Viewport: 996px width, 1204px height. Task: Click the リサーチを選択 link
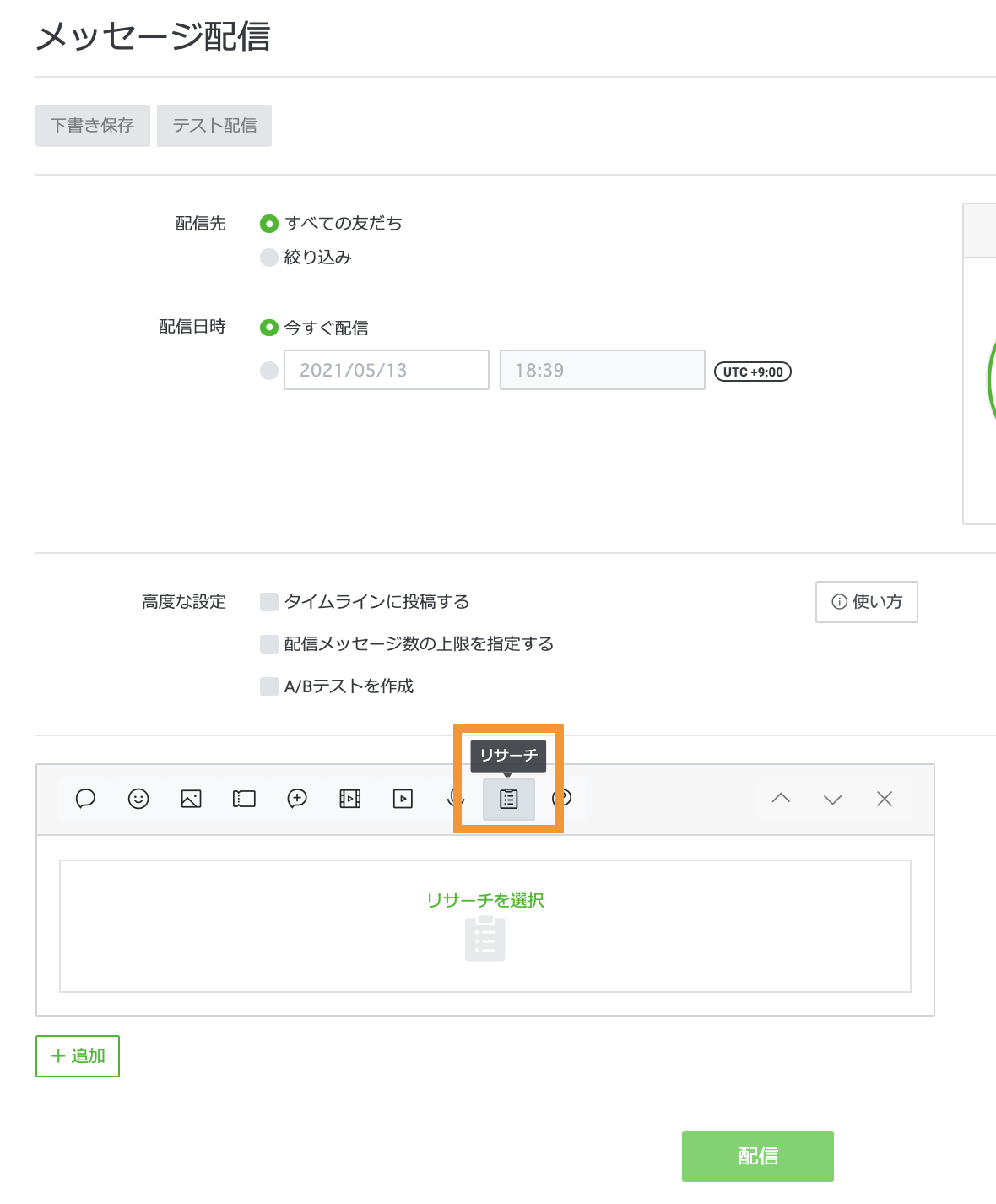(x=485, y=901)
